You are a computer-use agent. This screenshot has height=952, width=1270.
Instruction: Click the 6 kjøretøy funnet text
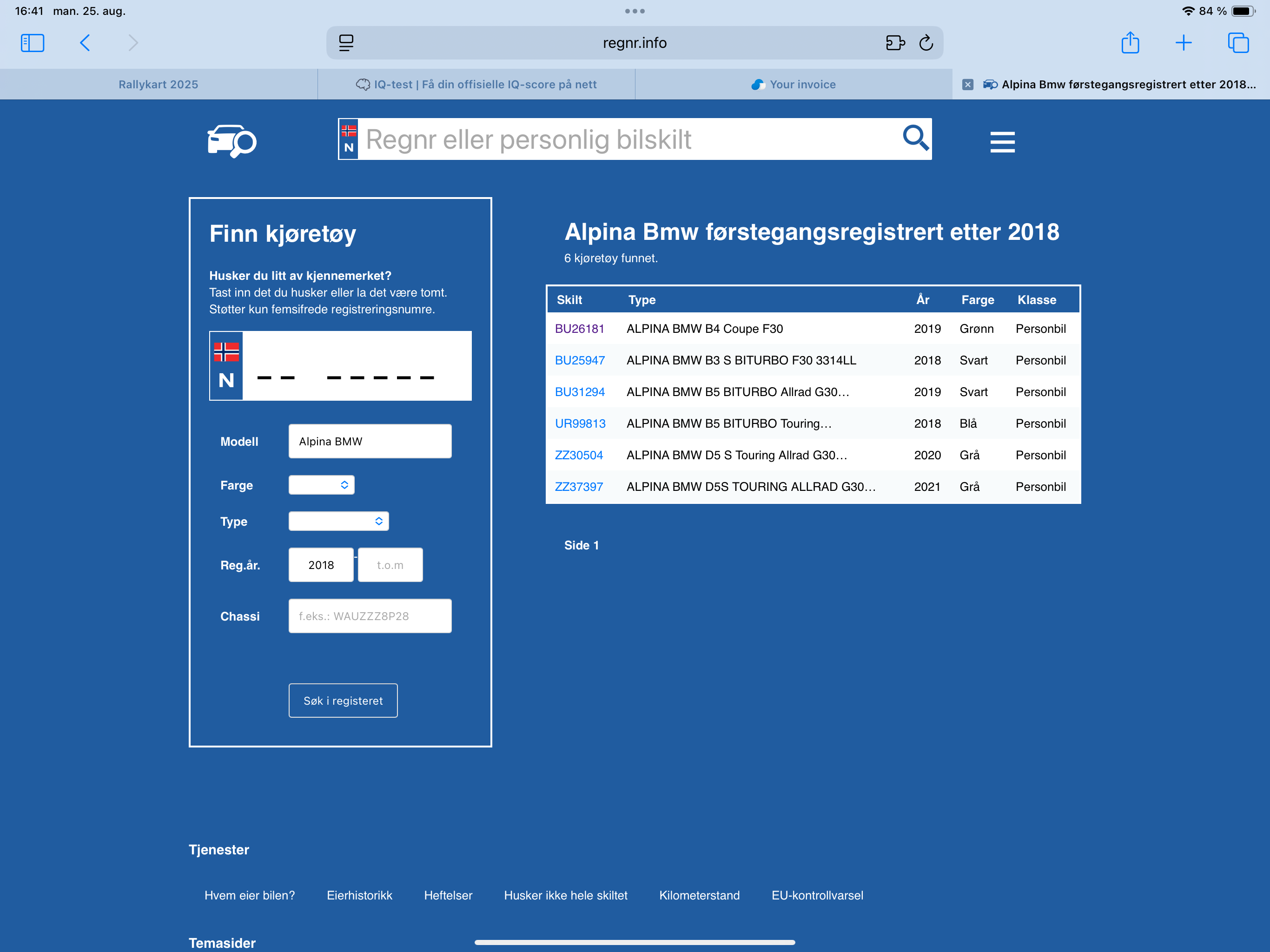(611, 258)
